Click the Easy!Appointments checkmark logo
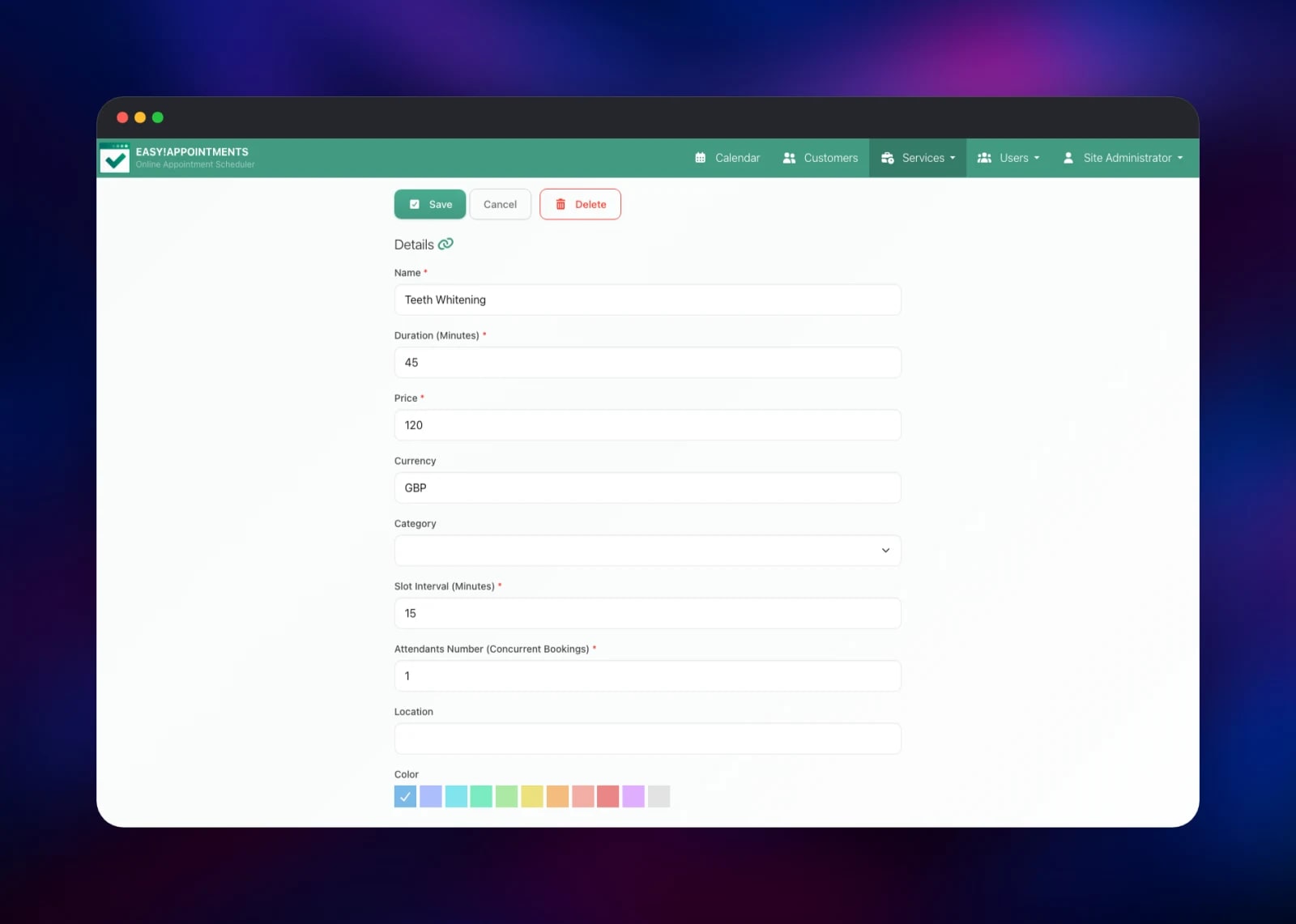Viewport: 1296px width, 924px height. click(114, 158)
